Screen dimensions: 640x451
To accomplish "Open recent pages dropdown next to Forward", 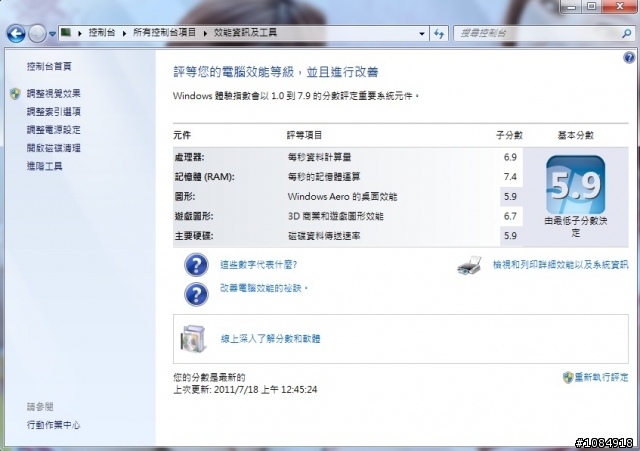I will coord(52,34).
